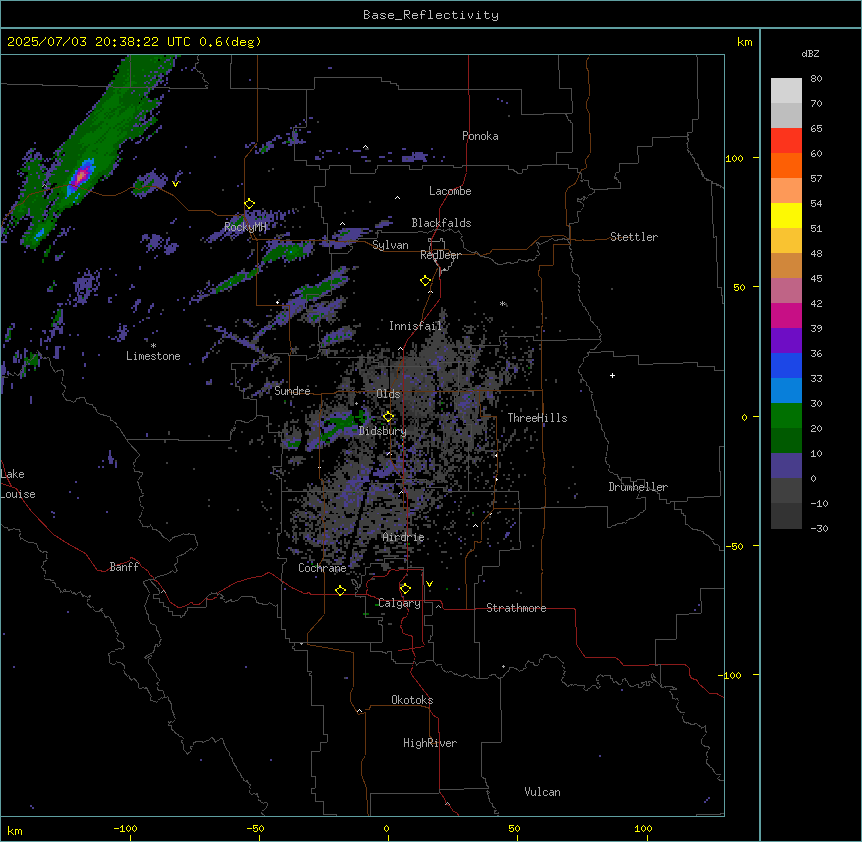Click the Airdrie city label
Image resolution: width=862 pixels, height=842 pixels.
(x=403, y=537)
